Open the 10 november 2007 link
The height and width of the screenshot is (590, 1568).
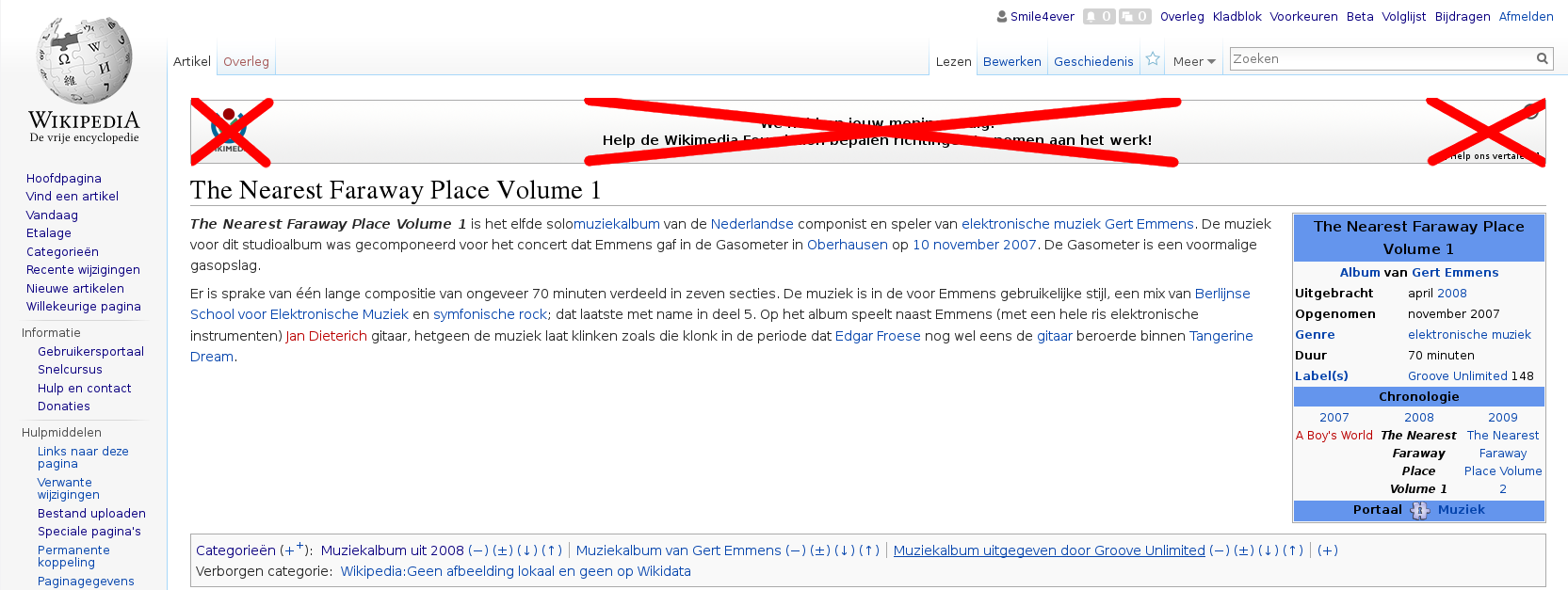[x=975, y=245]
